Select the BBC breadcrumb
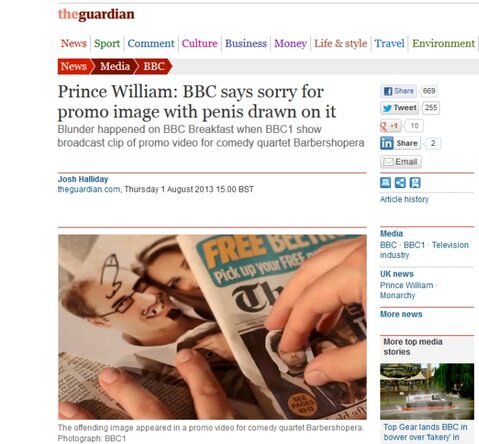This screenshot has height=444, width=479. pyautogui.click(x=154, y=66)
